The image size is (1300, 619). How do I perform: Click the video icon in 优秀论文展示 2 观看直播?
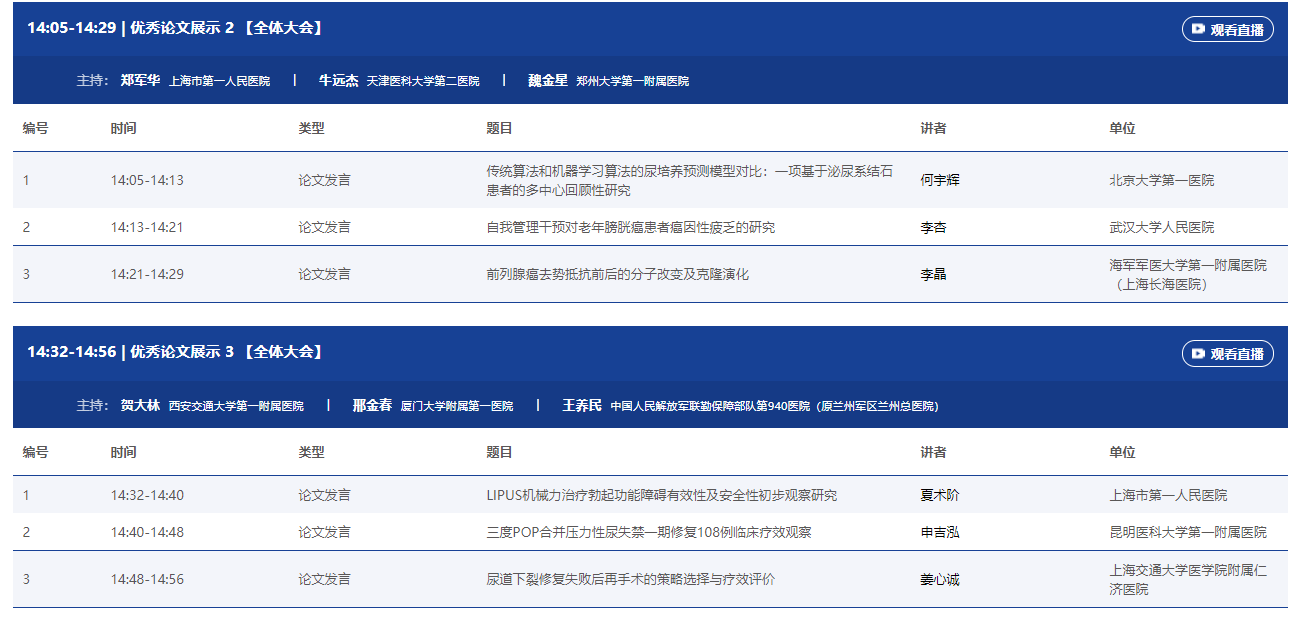[1197, 29]
